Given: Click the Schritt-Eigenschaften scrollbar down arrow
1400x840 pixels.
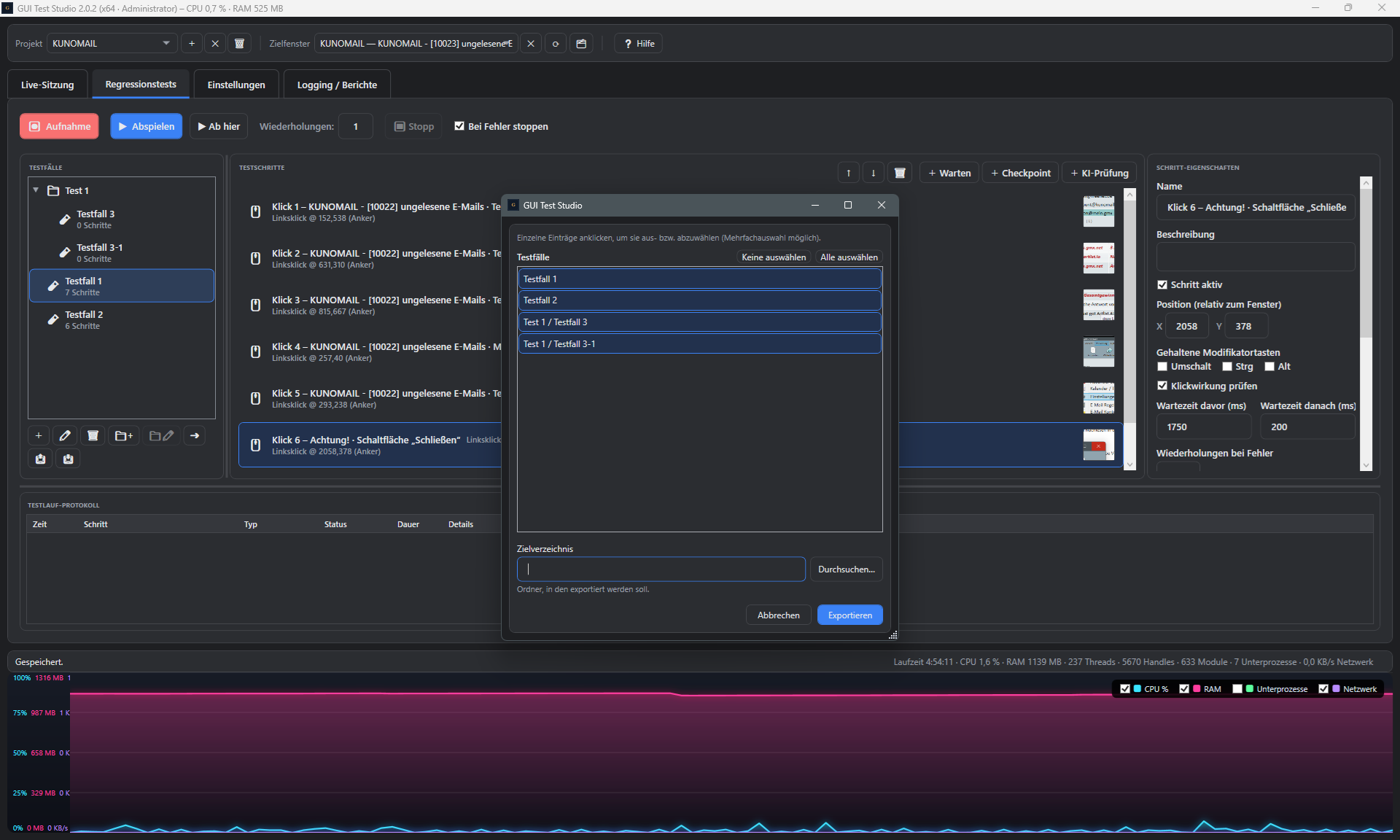Looking at the screenshot, I should click(x=1366, y=465).
